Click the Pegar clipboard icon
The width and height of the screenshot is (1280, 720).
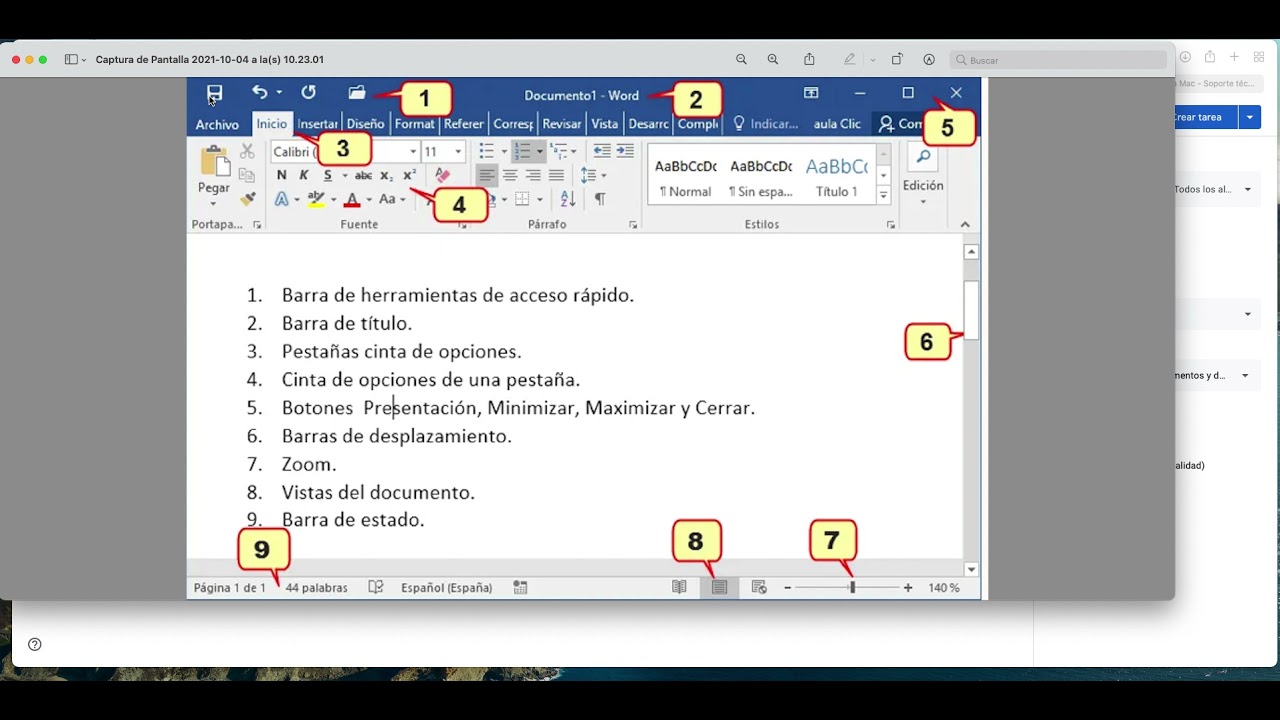coord(214,161)
